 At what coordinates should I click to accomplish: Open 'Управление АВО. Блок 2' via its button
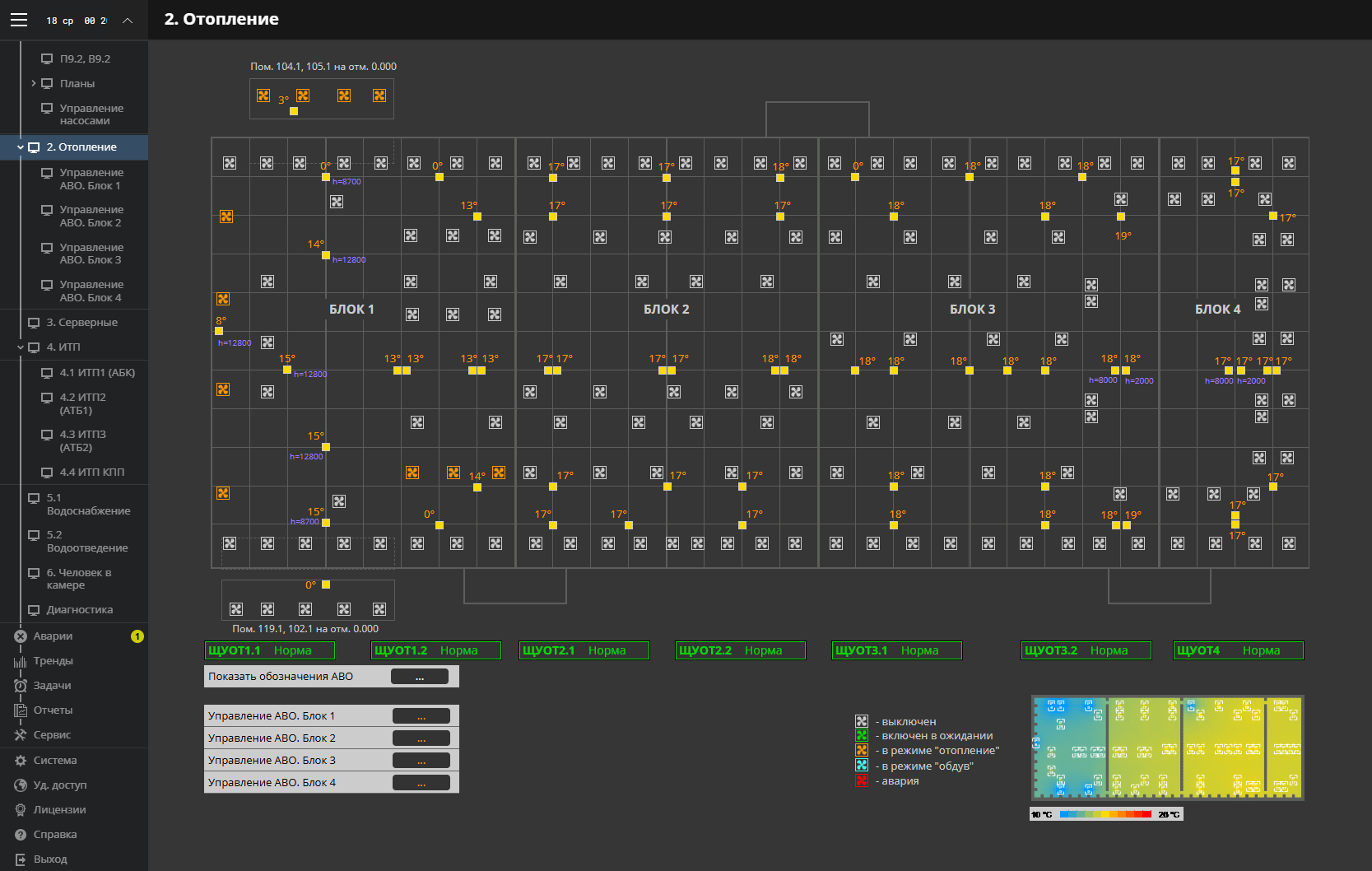coord(421,738)
